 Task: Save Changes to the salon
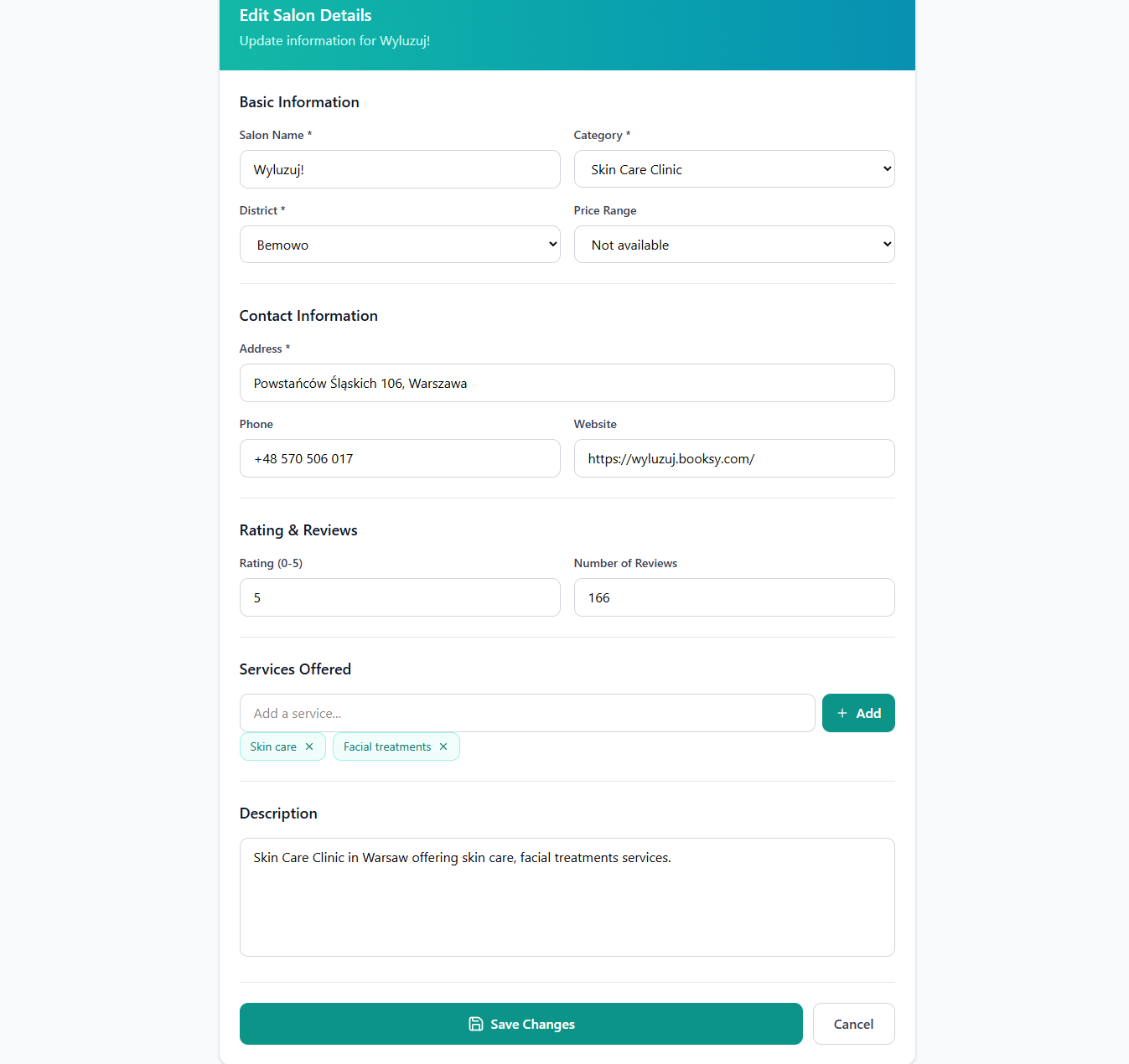[521, 1024]
